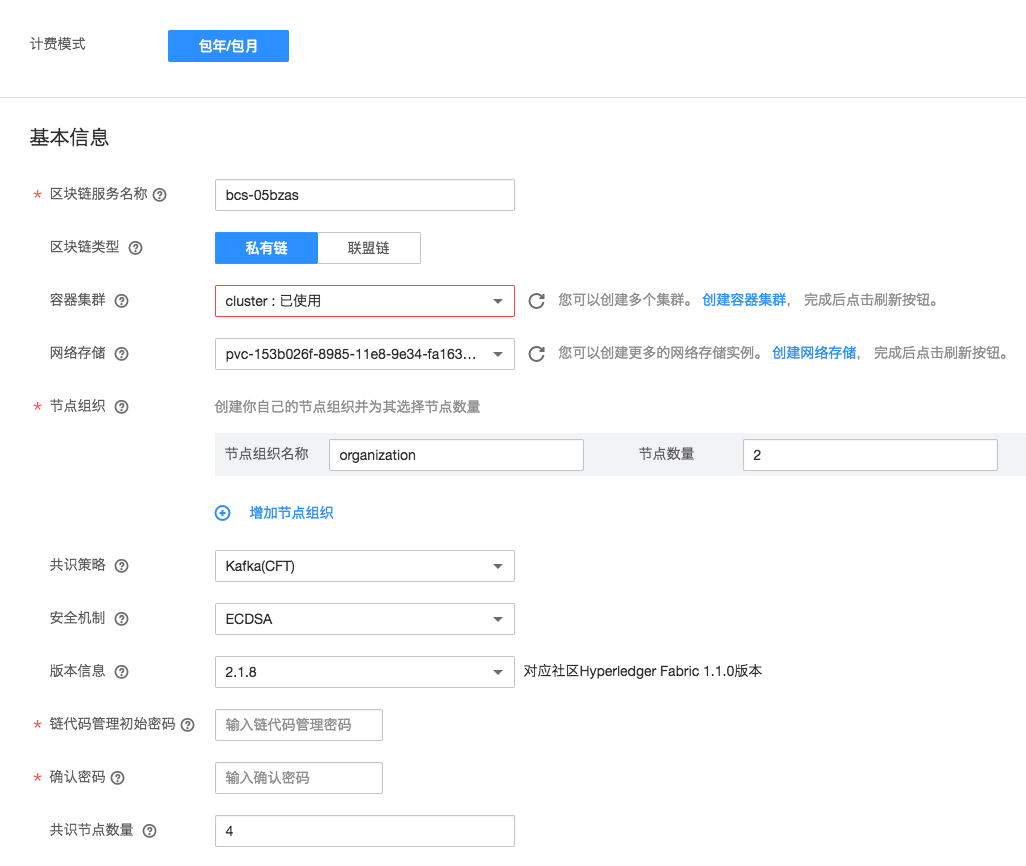
Task: Open the ECDSA security mechanism dropdown
Action: (364, 619)
